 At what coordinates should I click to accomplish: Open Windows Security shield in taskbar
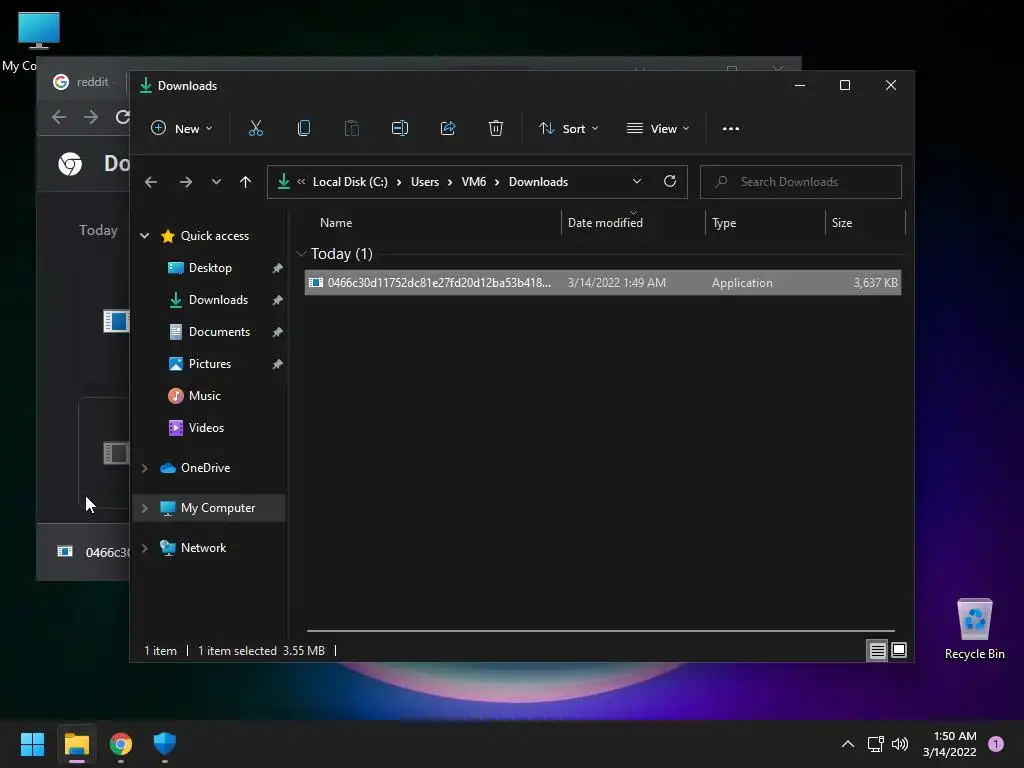165,744
